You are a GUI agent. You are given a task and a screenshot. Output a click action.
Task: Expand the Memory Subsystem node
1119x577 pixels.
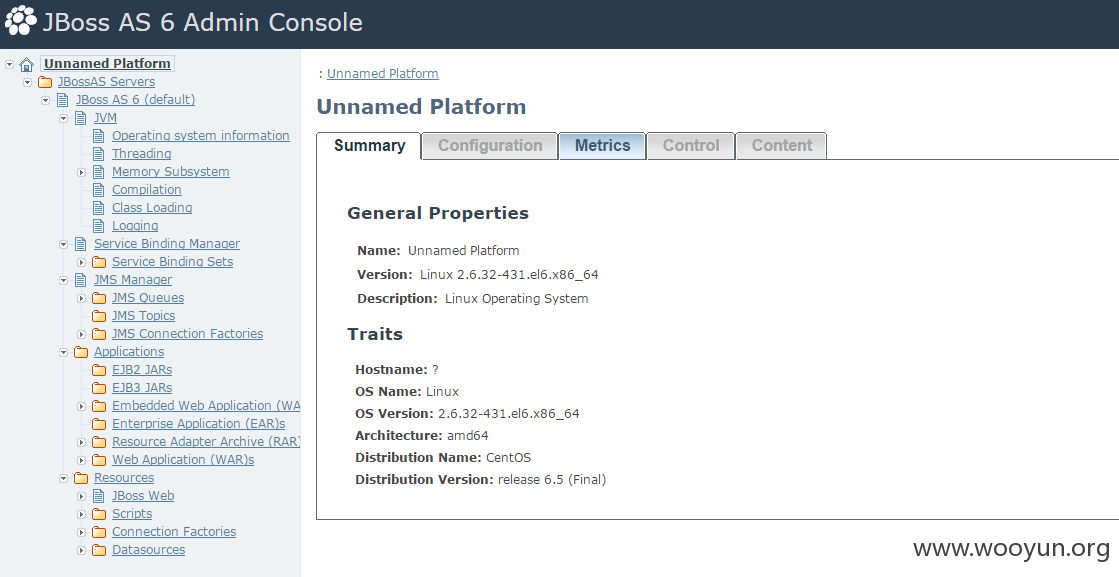click(x=81, y=172)
